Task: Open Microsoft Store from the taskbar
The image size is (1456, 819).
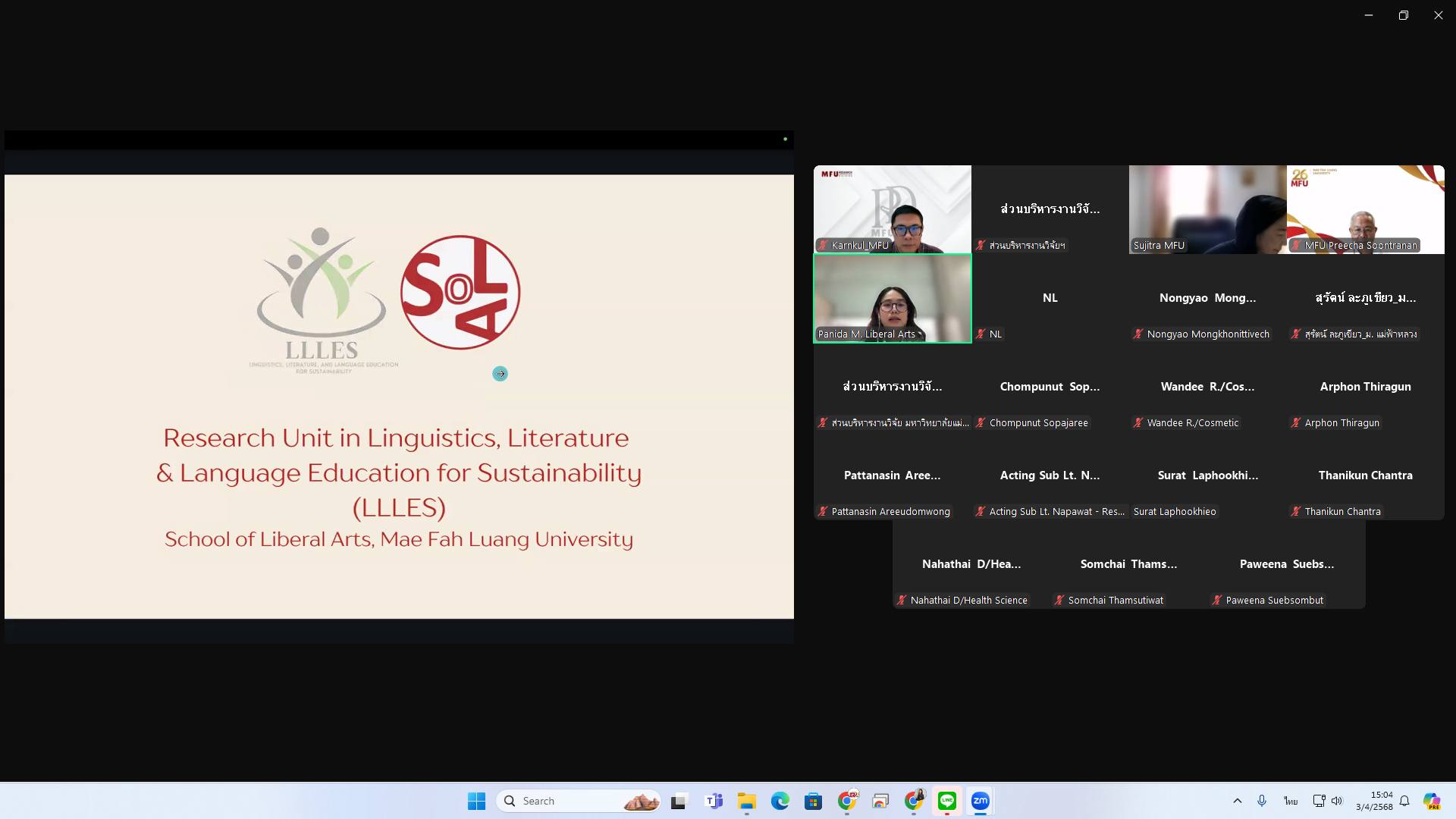Action: tap(814, 801)
